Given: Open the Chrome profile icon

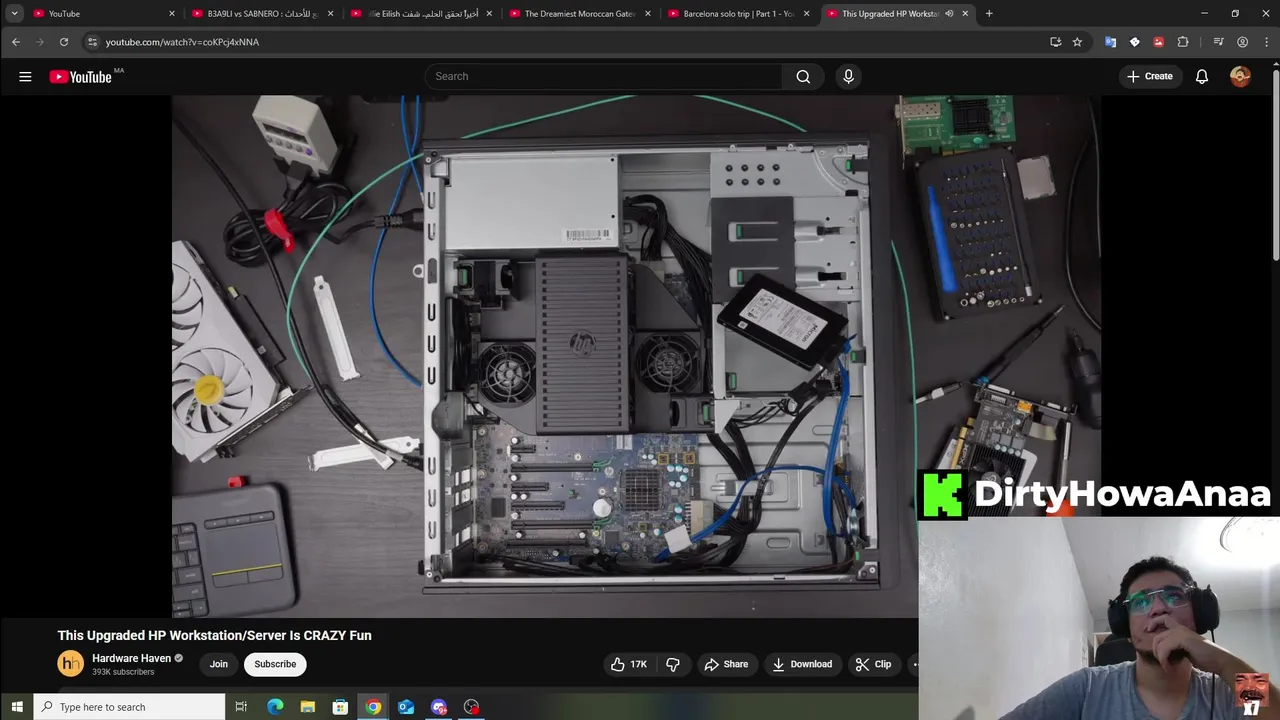Looking at the screenshot, I should coord(1242,42).
